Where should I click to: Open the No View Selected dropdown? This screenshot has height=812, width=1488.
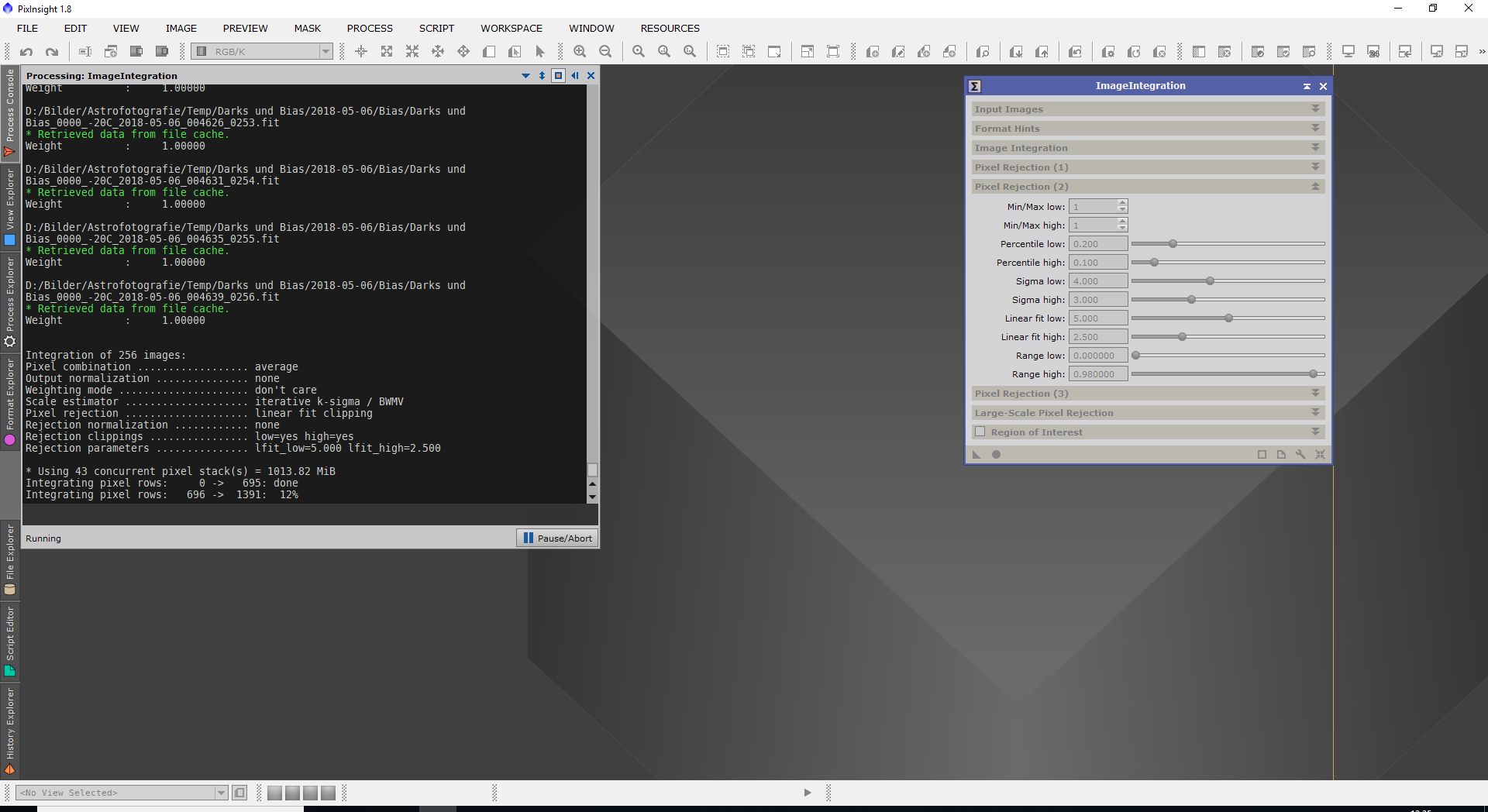pyautogui.click(x=122, y=793)
